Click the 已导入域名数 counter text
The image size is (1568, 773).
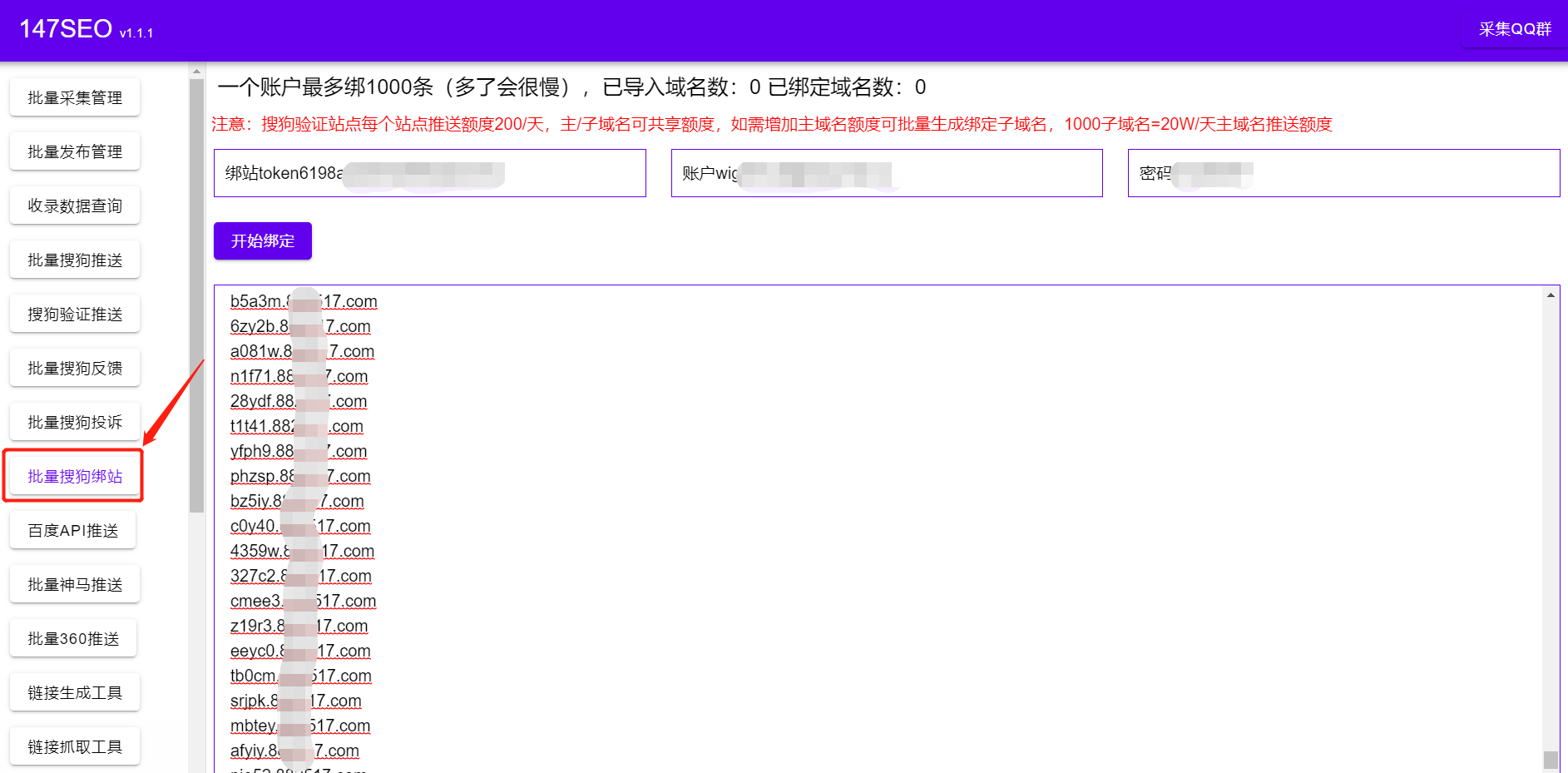click(681, 87)
